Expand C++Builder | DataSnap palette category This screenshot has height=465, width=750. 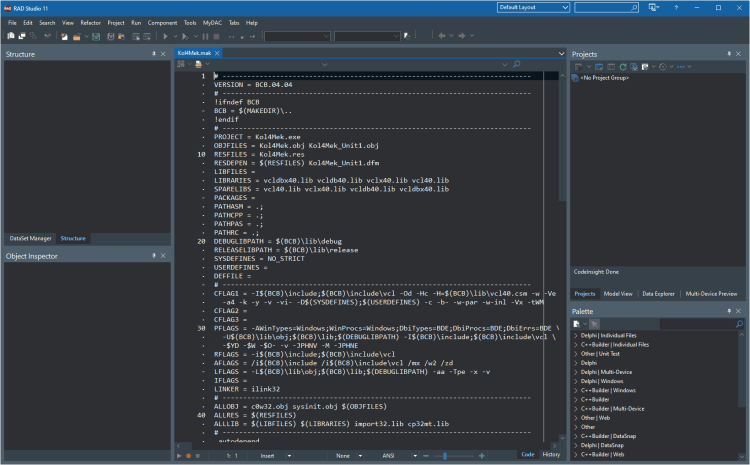(x=576, y=436)
